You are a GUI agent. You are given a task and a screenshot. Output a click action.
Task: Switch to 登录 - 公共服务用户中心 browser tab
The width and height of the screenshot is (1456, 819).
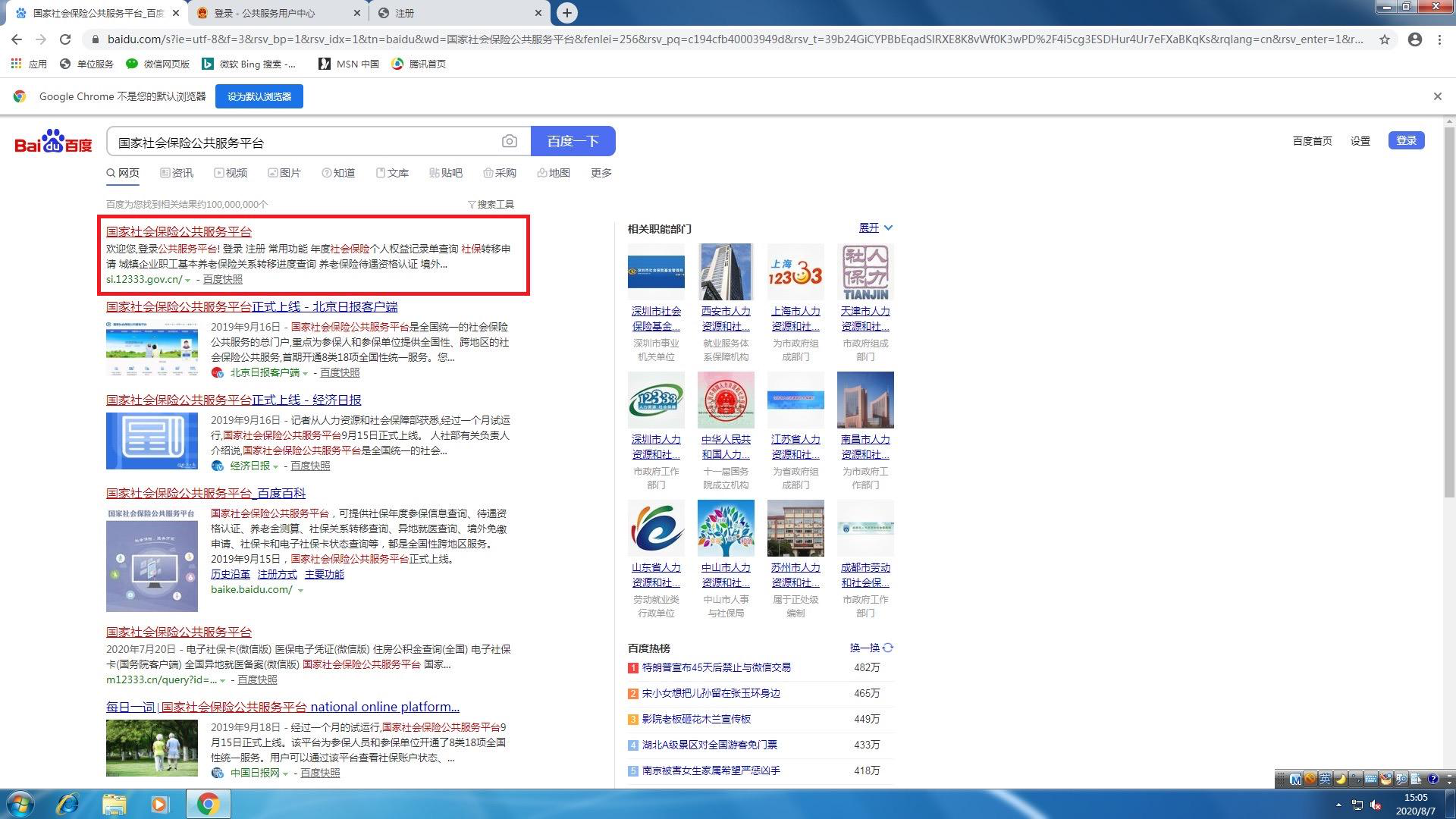[x=278, y=13]
